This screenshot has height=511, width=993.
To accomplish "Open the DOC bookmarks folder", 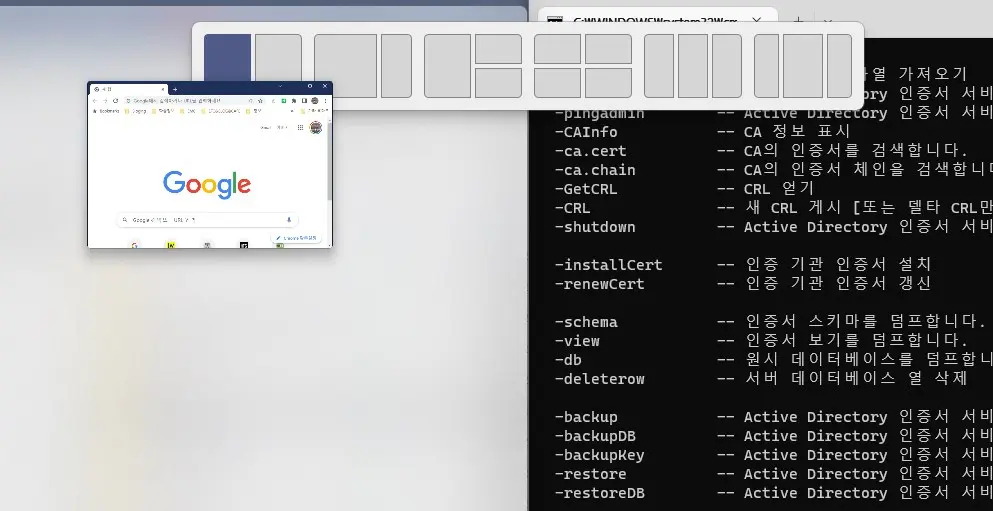I will coord(188,111).
